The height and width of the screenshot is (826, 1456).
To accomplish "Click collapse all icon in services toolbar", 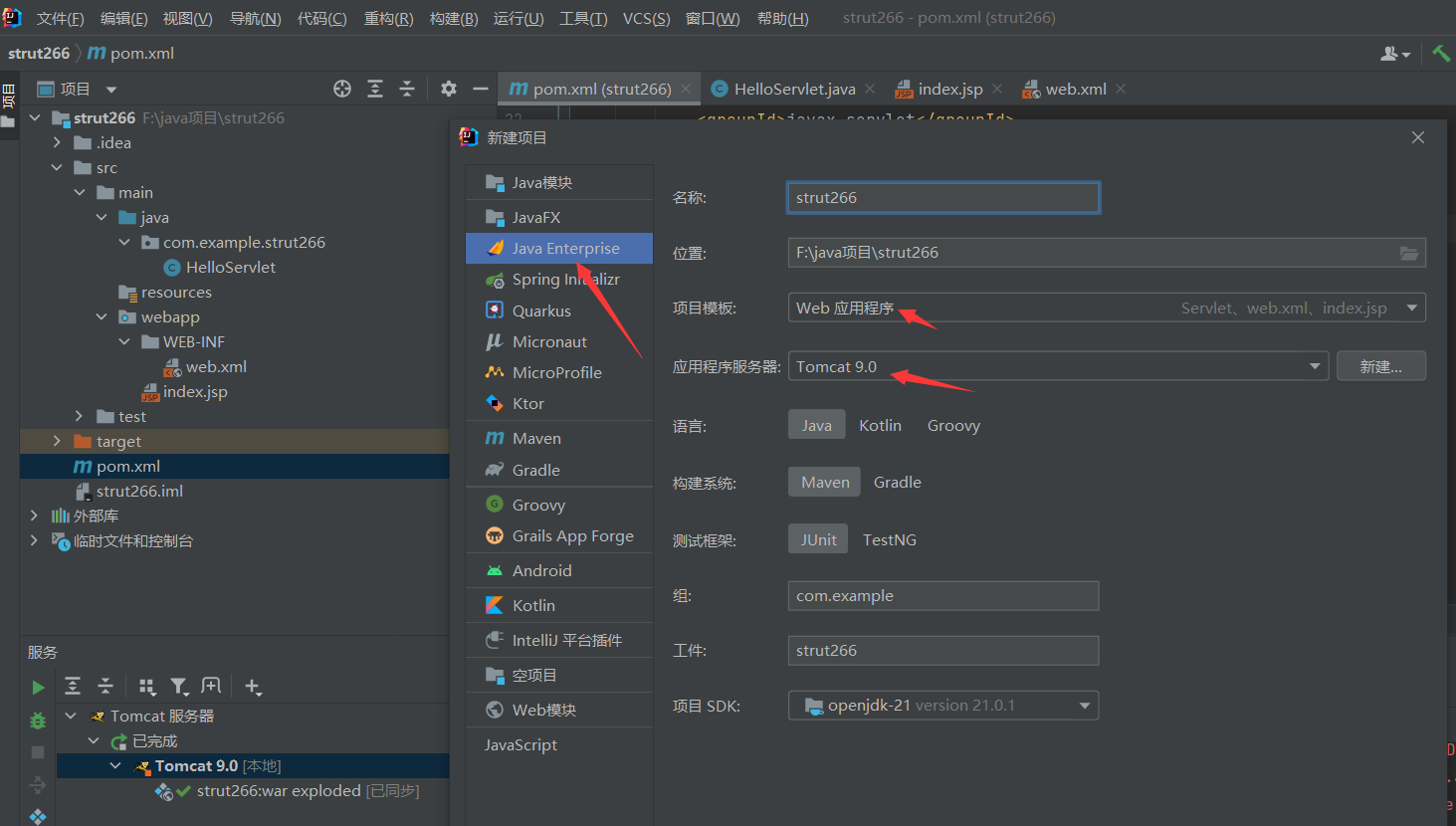I will click(x=105, y=686).
